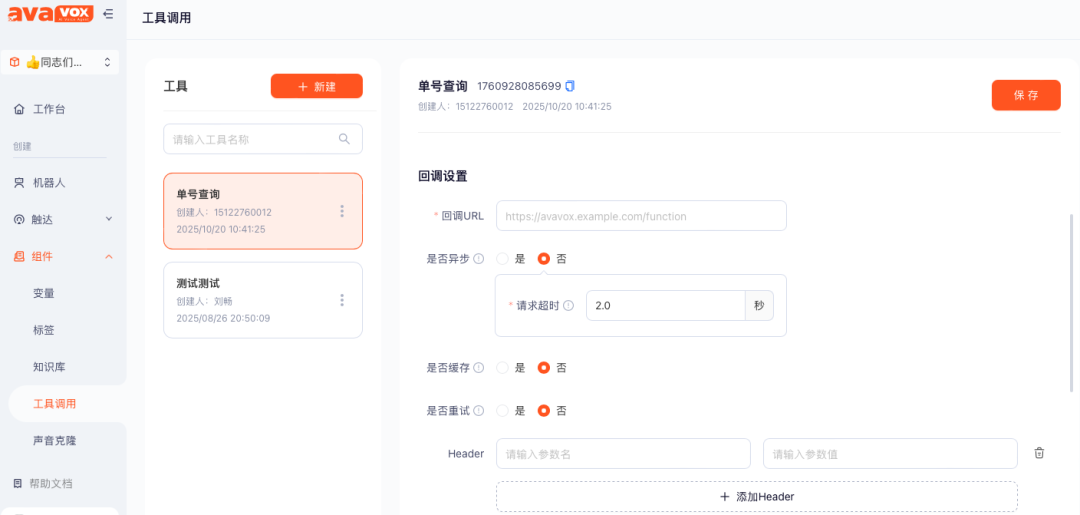
Task: Click the search magnifier icon
Action: click(344, 138)
